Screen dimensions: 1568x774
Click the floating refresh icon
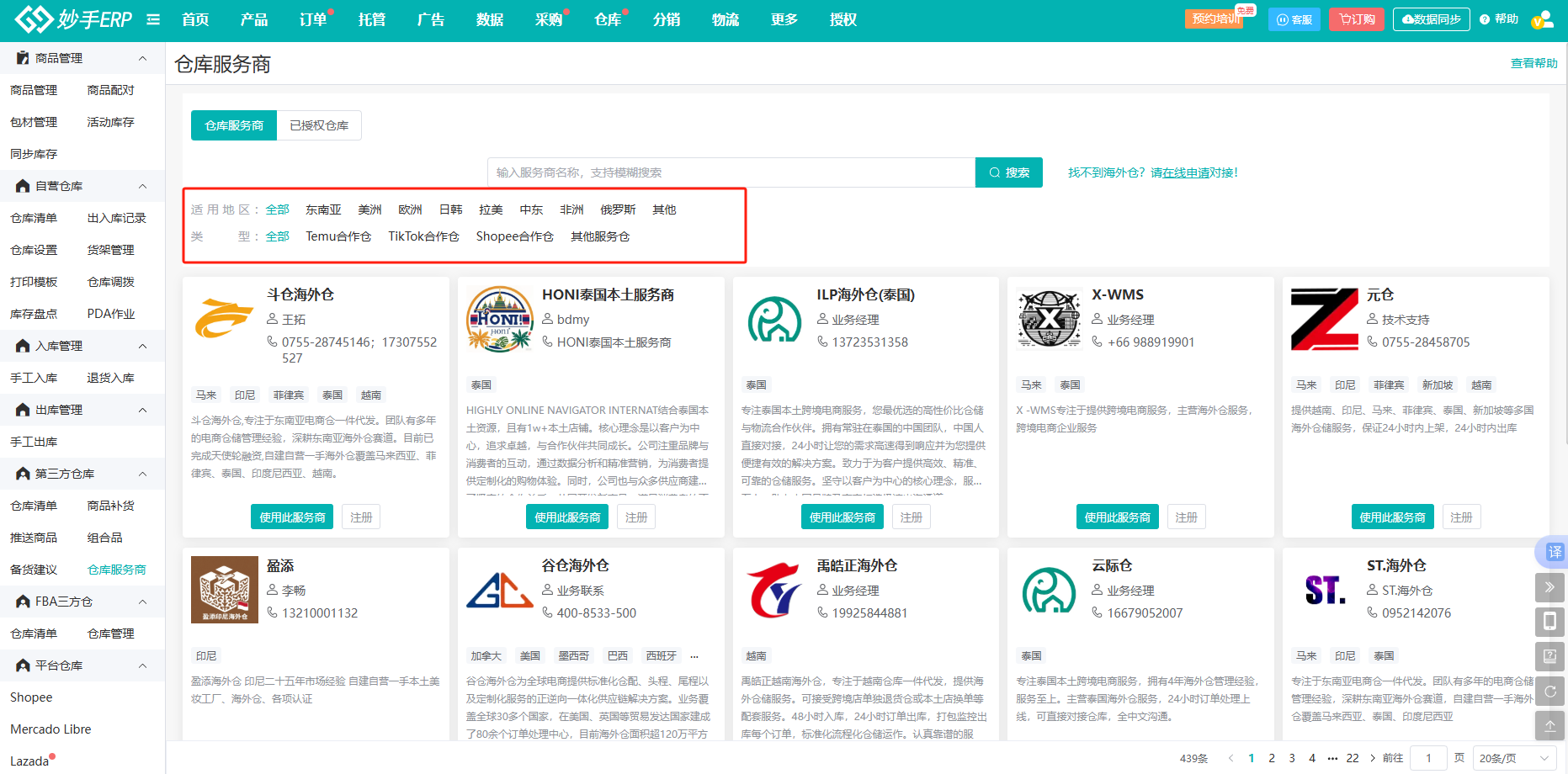point(1549,692)
